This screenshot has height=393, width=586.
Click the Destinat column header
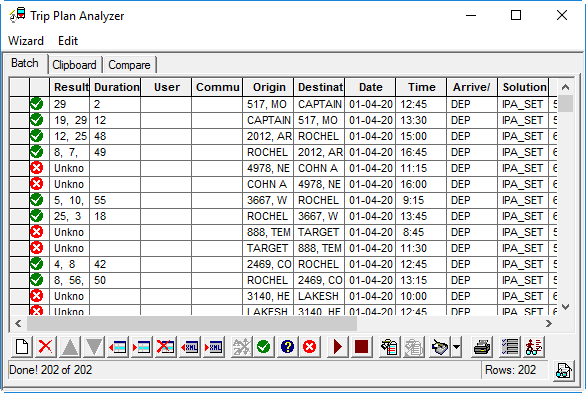(320, 87)
